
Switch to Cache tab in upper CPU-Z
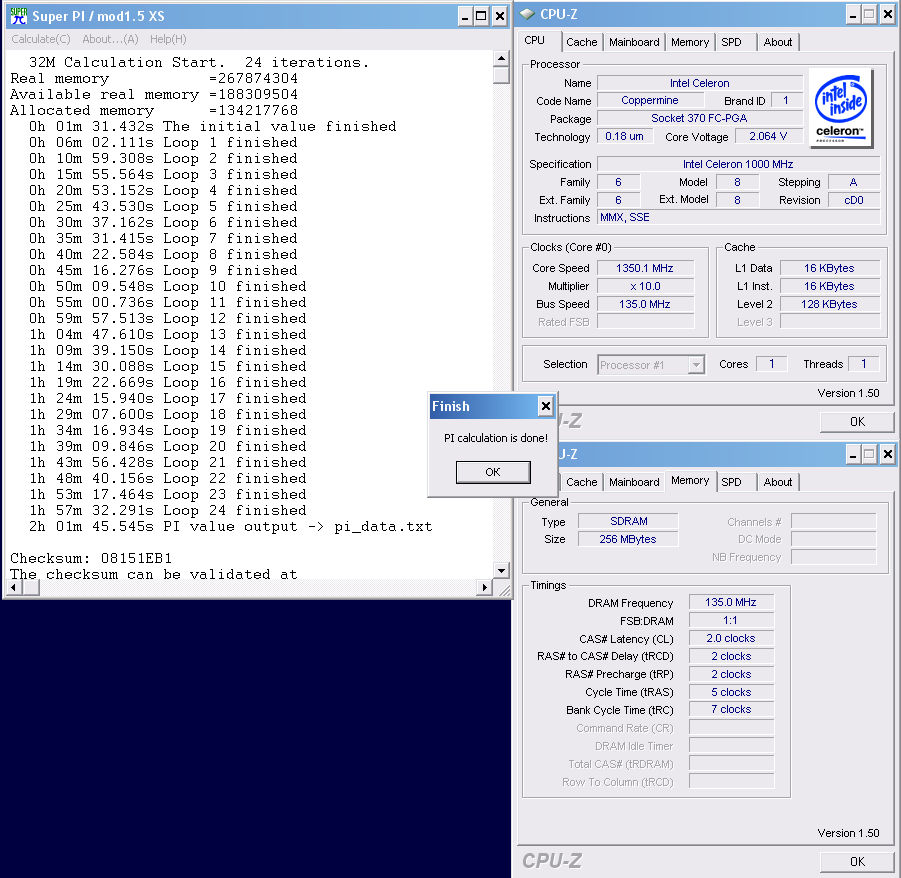coord(582,42)
